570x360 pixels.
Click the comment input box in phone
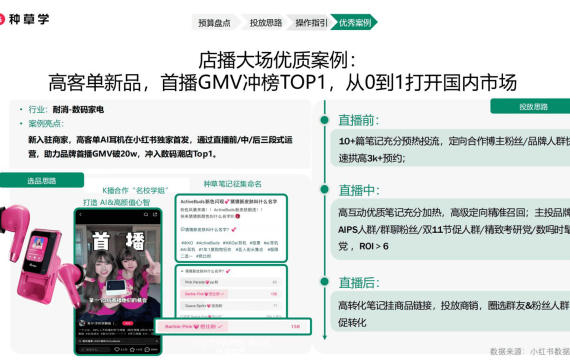click(x=94, y=349)
